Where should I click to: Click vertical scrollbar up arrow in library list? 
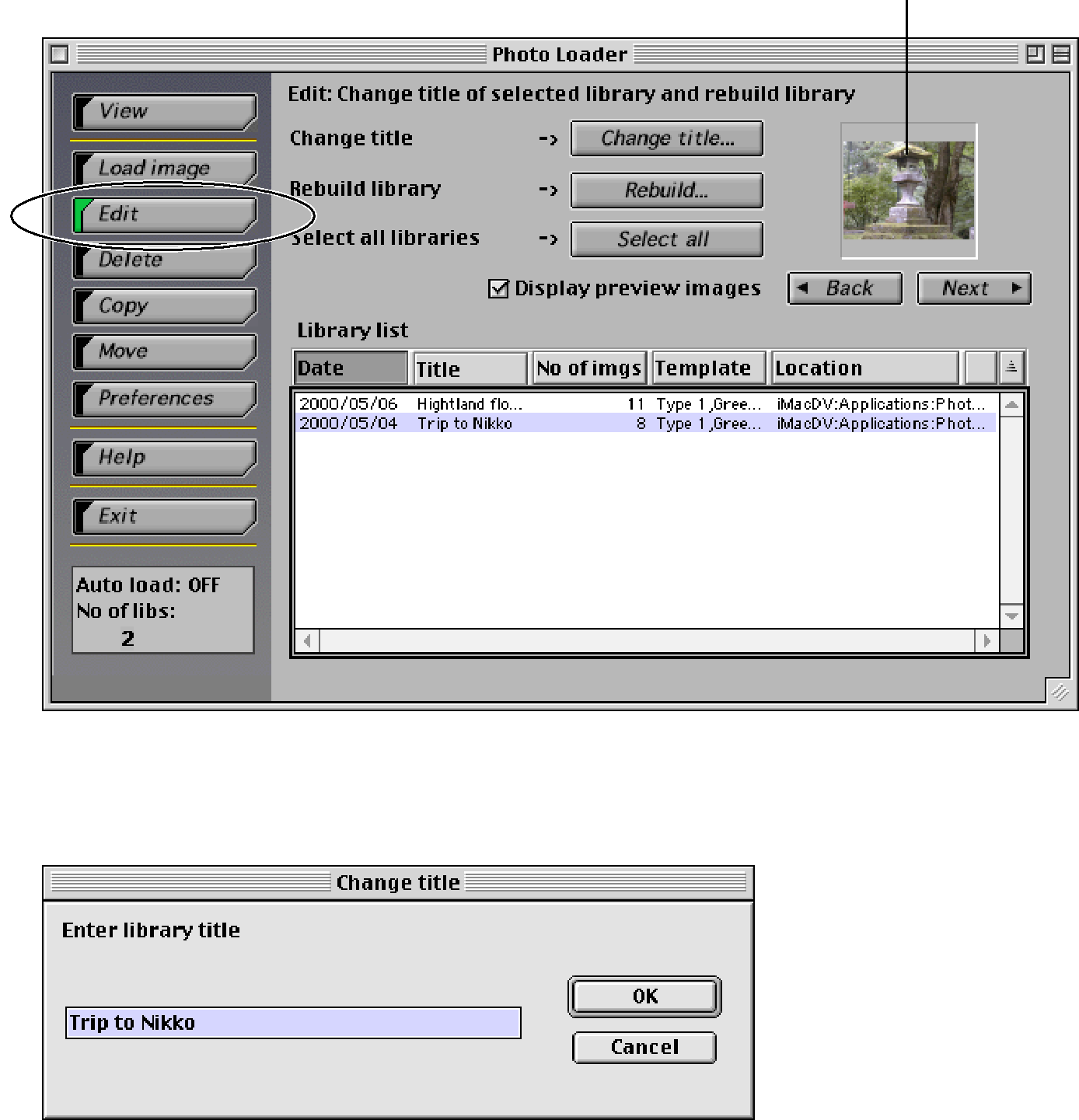[x=1011, y=405]
